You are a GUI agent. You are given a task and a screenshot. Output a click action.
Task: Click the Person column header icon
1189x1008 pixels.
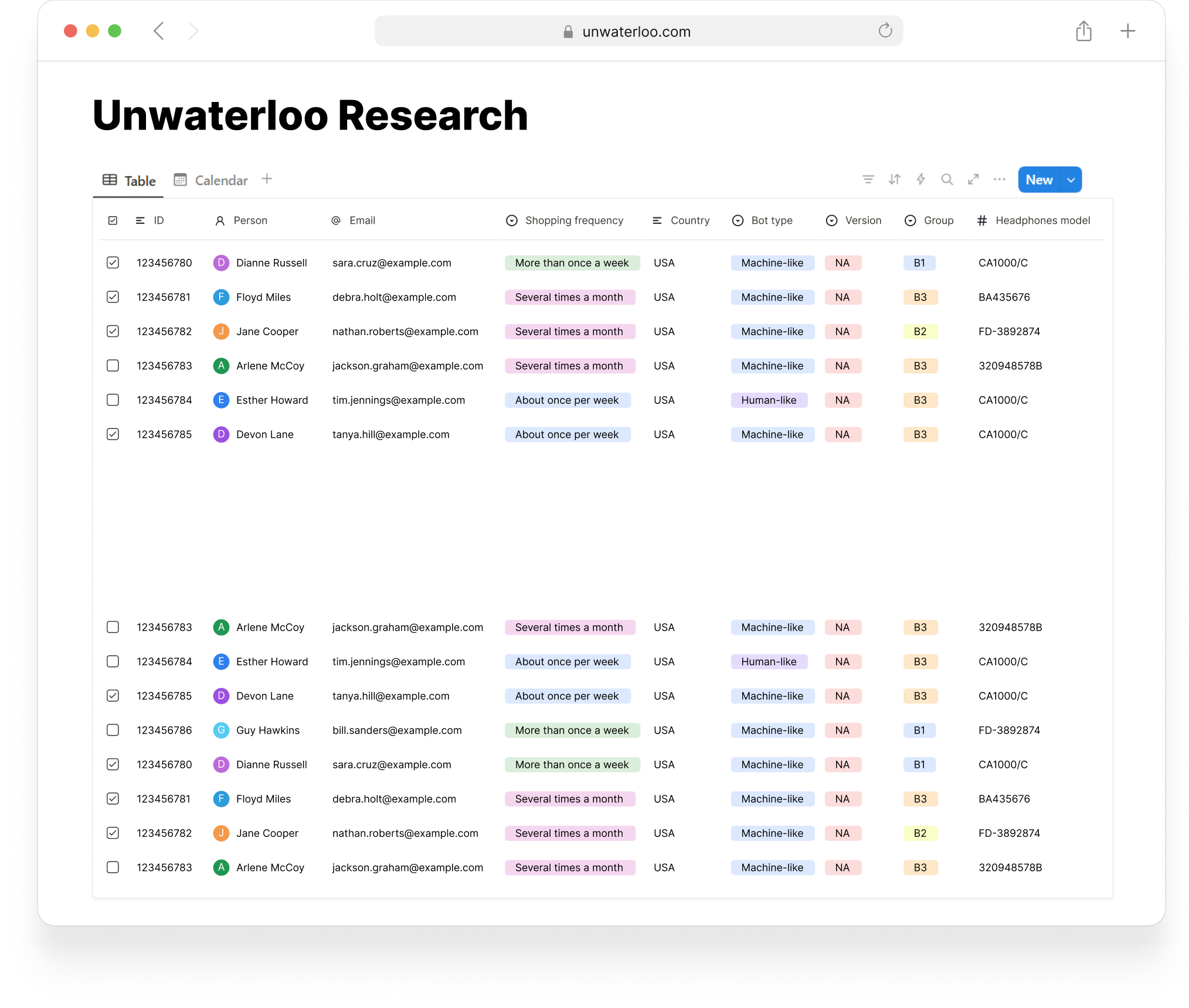[x=220, y=220]
